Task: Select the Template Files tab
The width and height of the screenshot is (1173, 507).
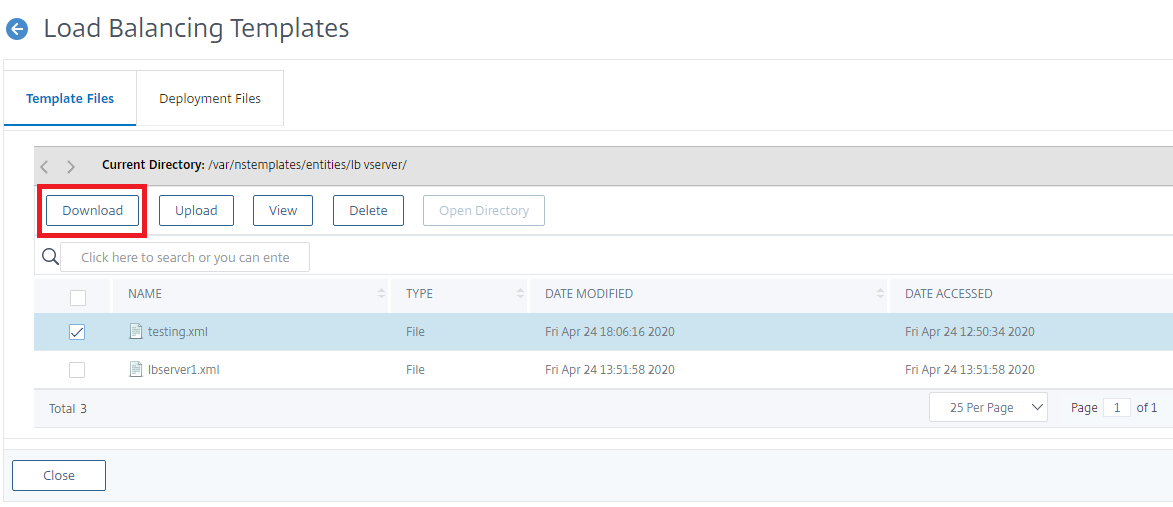Action: pyautogui.click(x=70, y=99)
